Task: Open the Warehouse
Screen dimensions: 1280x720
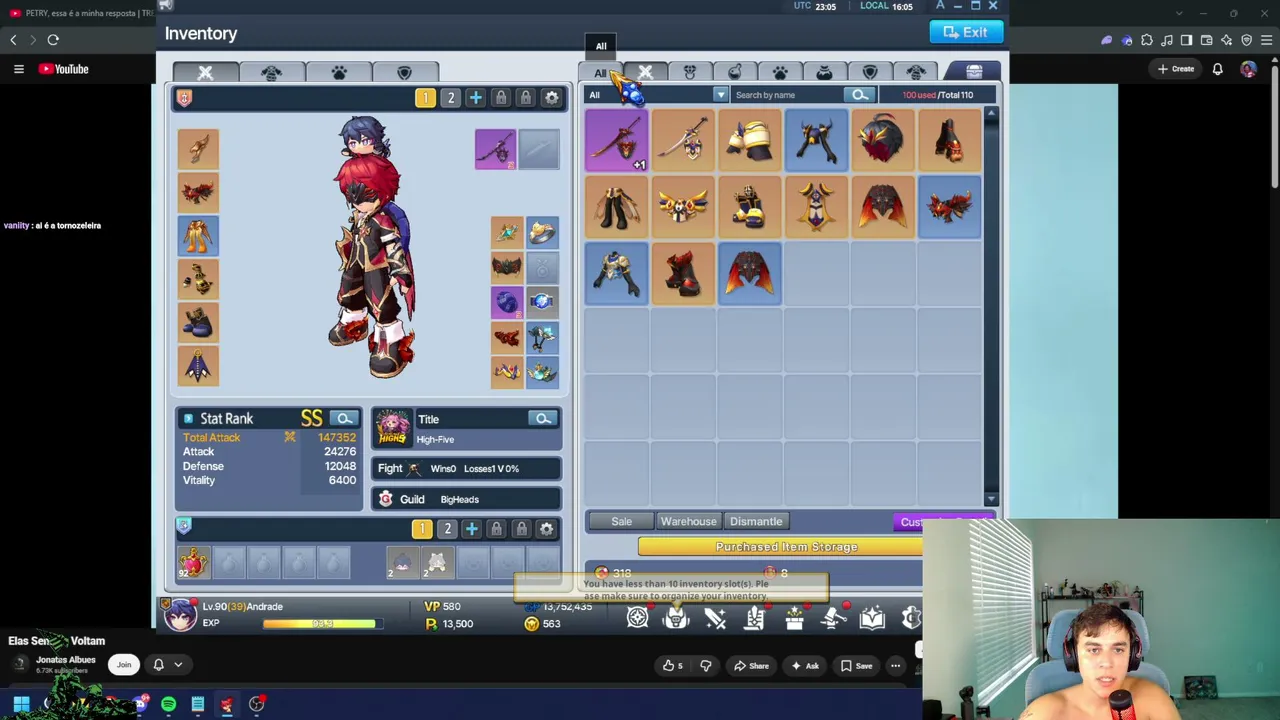Action: pos(688,521)
